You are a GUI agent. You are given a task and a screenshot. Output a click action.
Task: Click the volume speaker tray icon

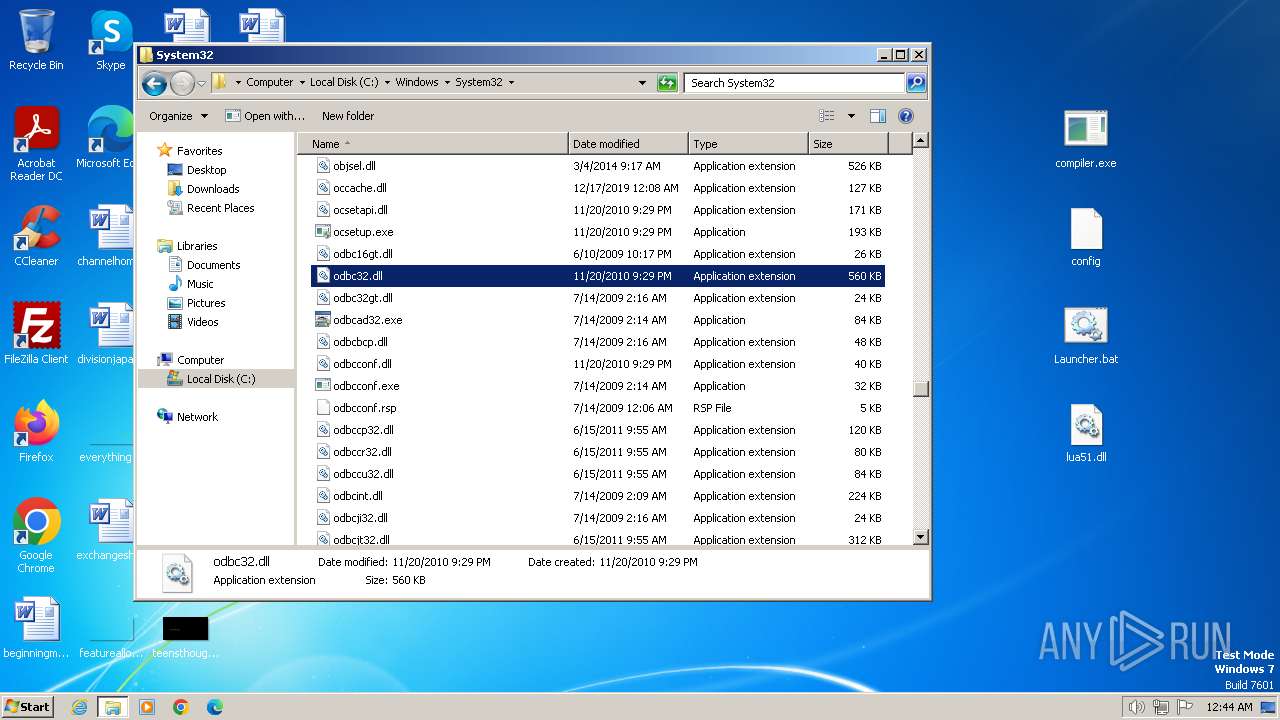click(1136, 707)
